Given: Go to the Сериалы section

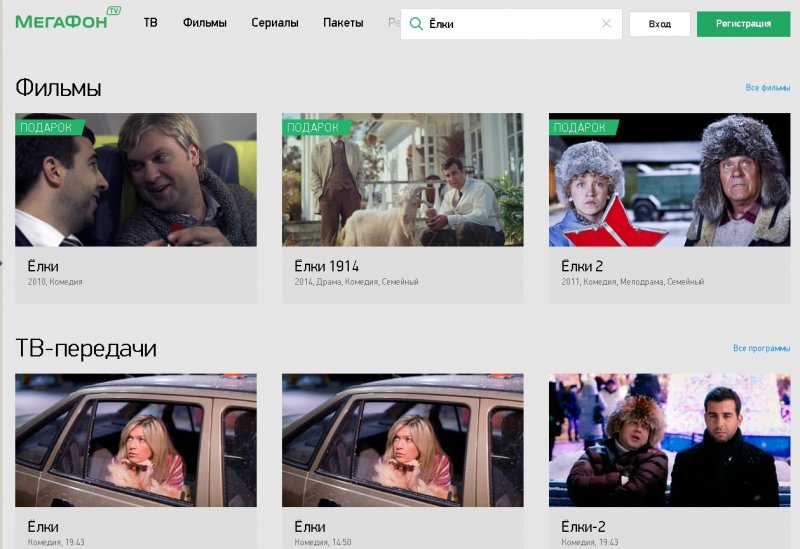Looking at the screenshot, I should click(x=274, y=23).
